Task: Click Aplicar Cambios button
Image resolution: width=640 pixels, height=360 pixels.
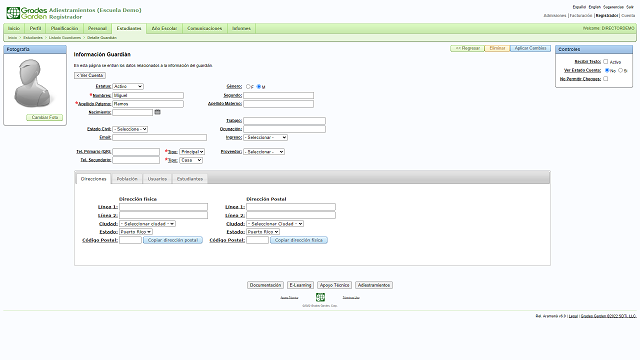Action: click(x=530, y=48)
